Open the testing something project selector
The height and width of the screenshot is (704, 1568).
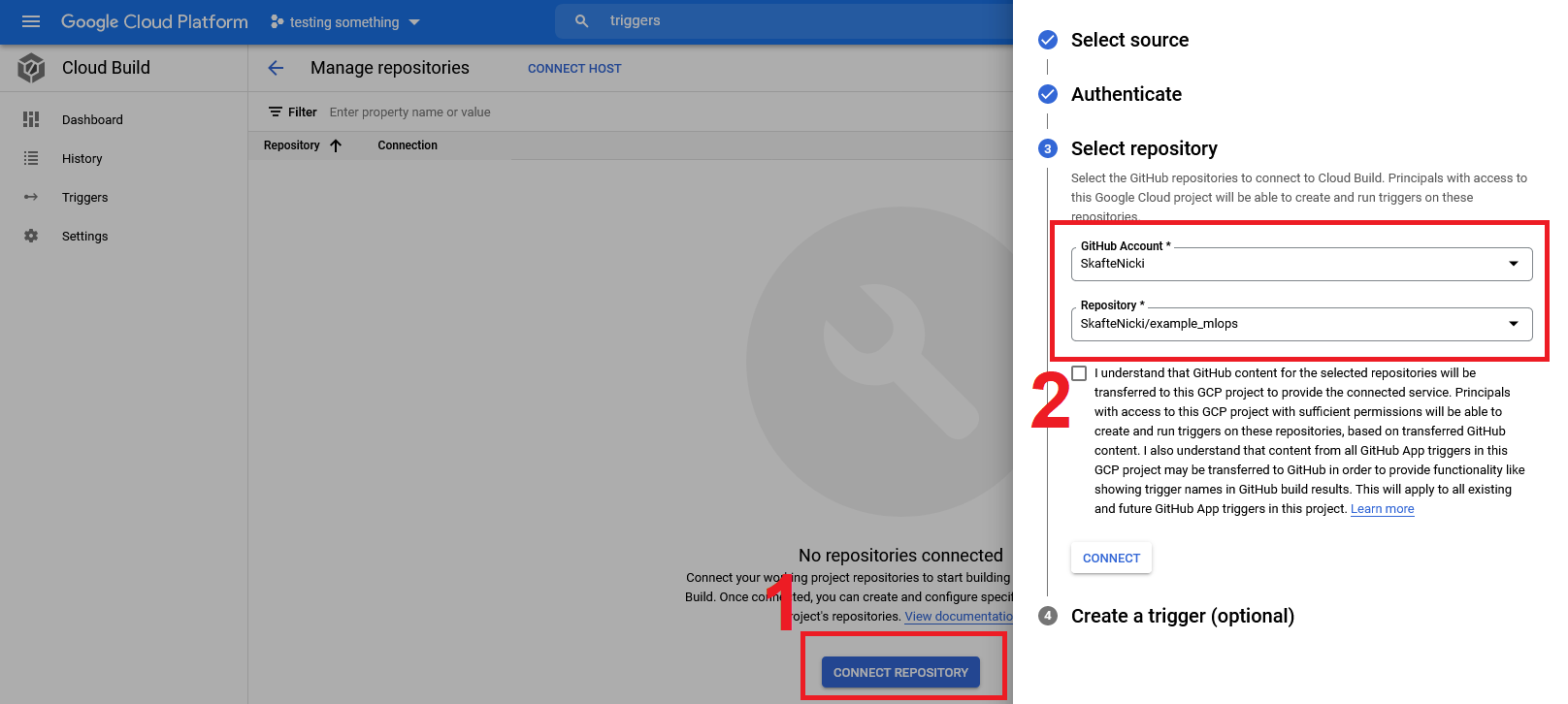pos(345,21)
